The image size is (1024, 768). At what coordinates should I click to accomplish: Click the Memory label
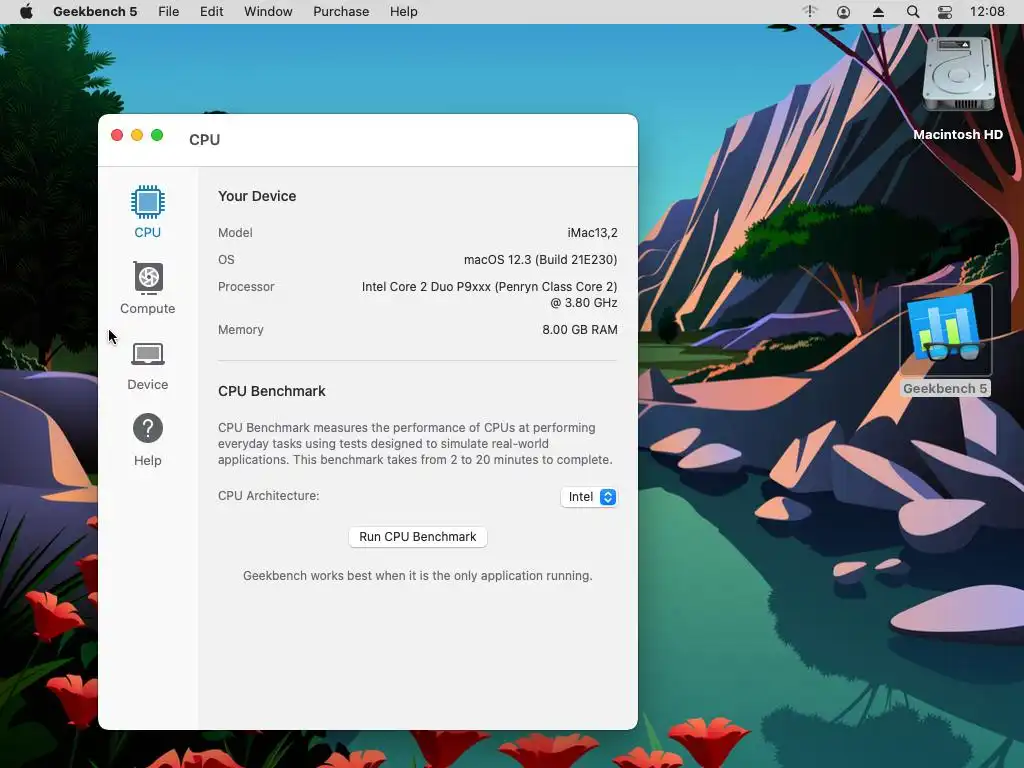click(241, 330)
